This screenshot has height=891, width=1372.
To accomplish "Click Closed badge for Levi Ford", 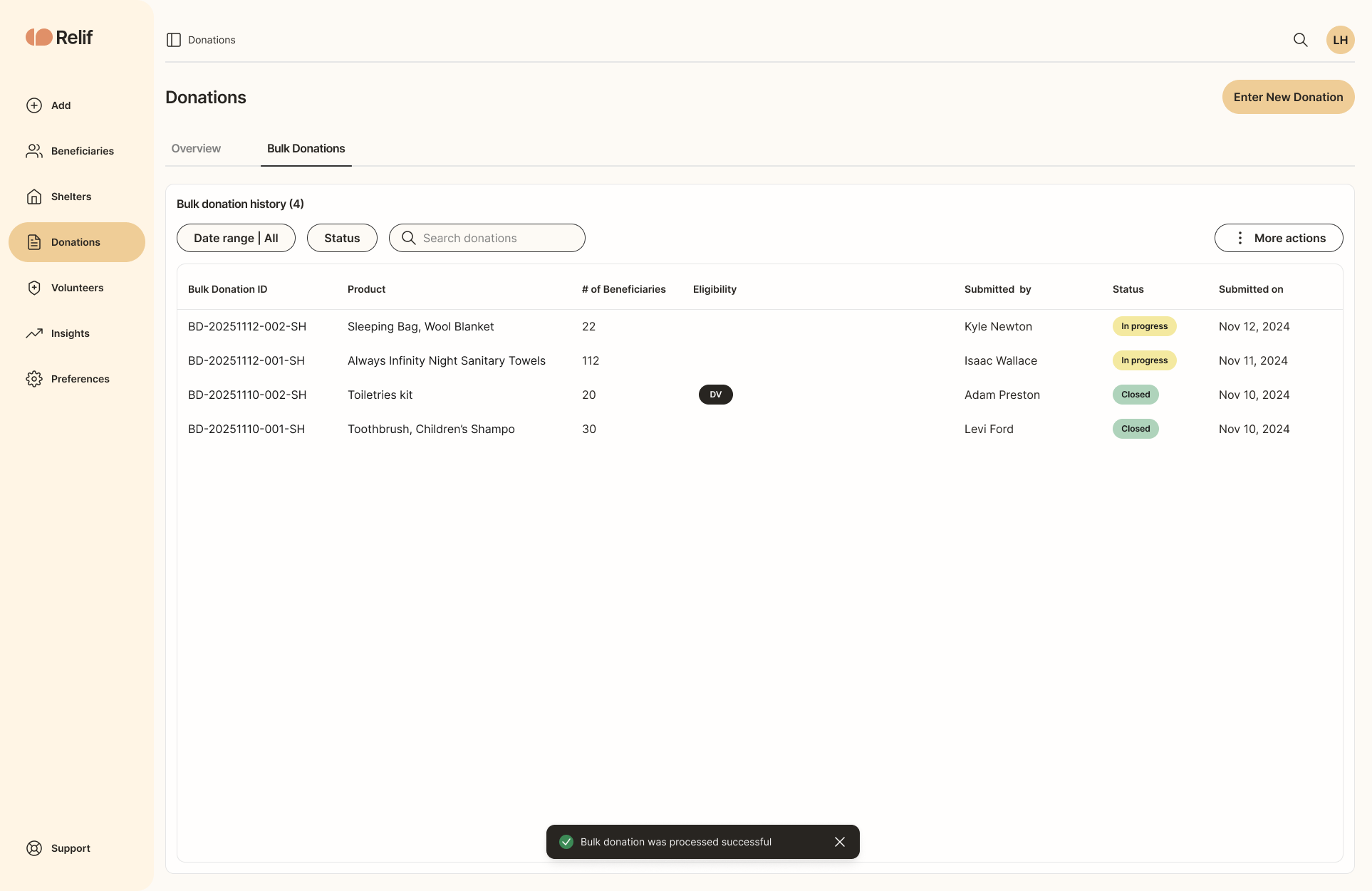I will 1135,429.
